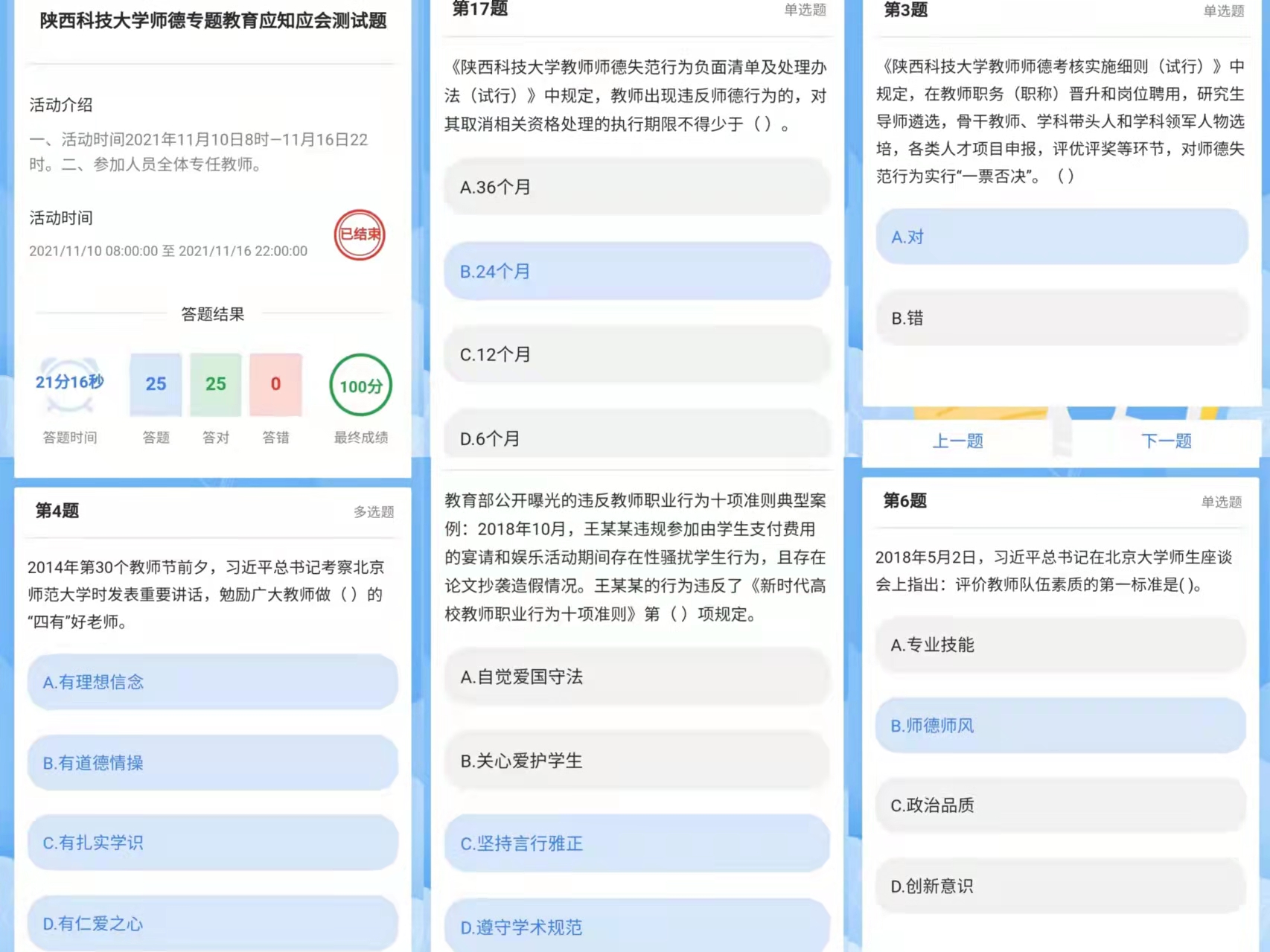Select option A.36个月
The height and width of the screenshot is (952, 1270).
coord(636,188)
